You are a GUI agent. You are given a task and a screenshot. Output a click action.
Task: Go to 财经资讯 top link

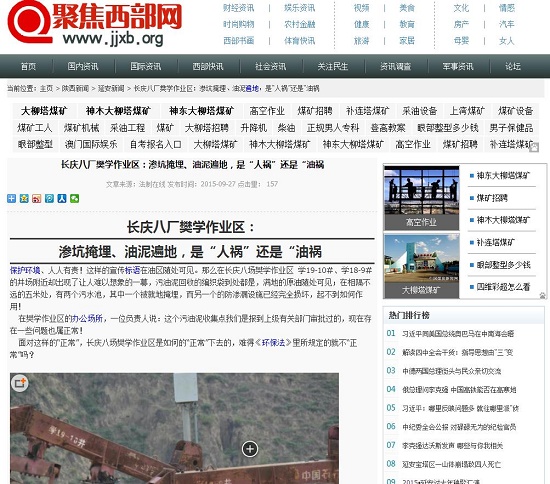coord(239,8)
